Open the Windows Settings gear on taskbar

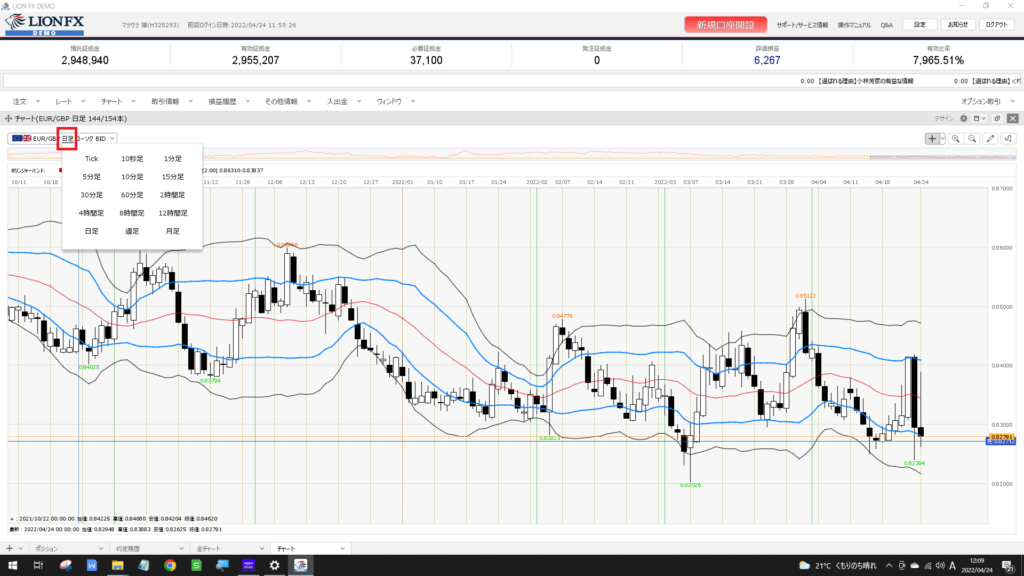274,566
